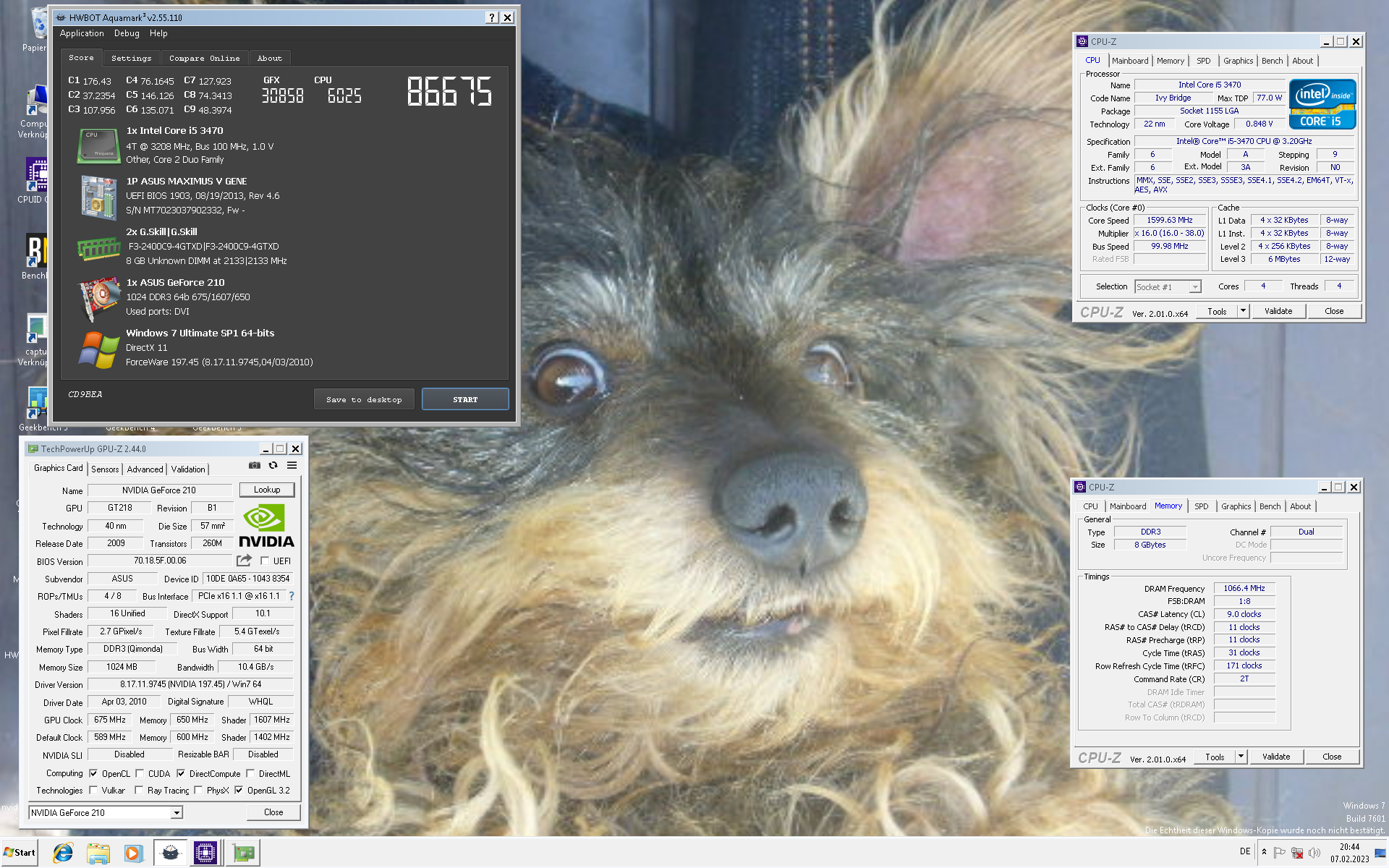
Task: Click the graphics card icon in Aquamark
Action: (x=98, y=298)
